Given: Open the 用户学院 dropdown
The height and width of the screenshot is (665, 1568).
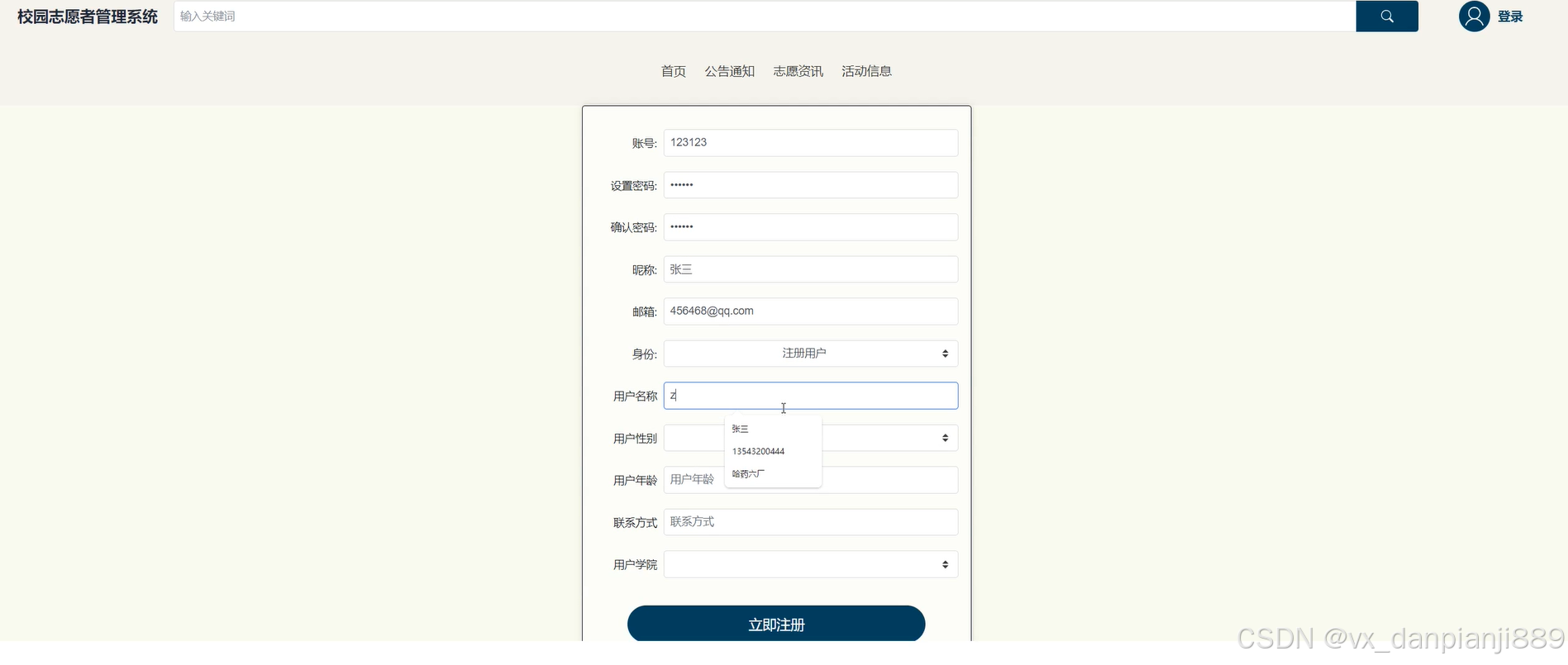Looking at the screenshot, I should [811, 564].
